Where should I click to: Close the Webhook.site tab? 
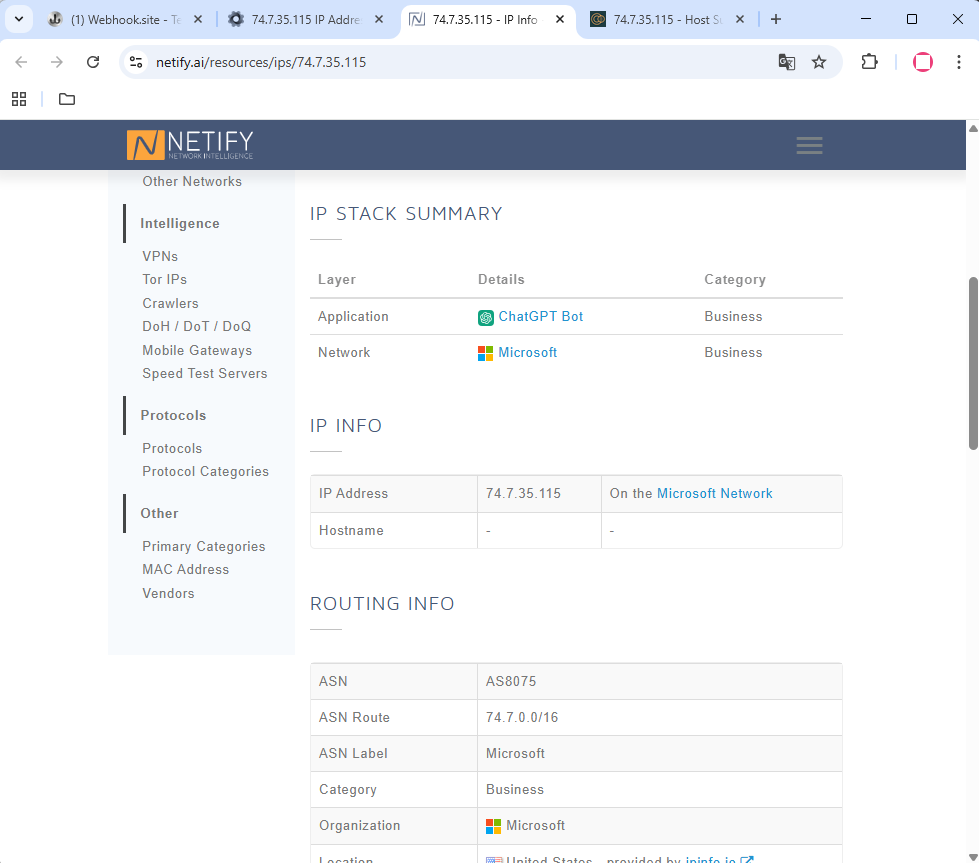click(x=198, y=19)
